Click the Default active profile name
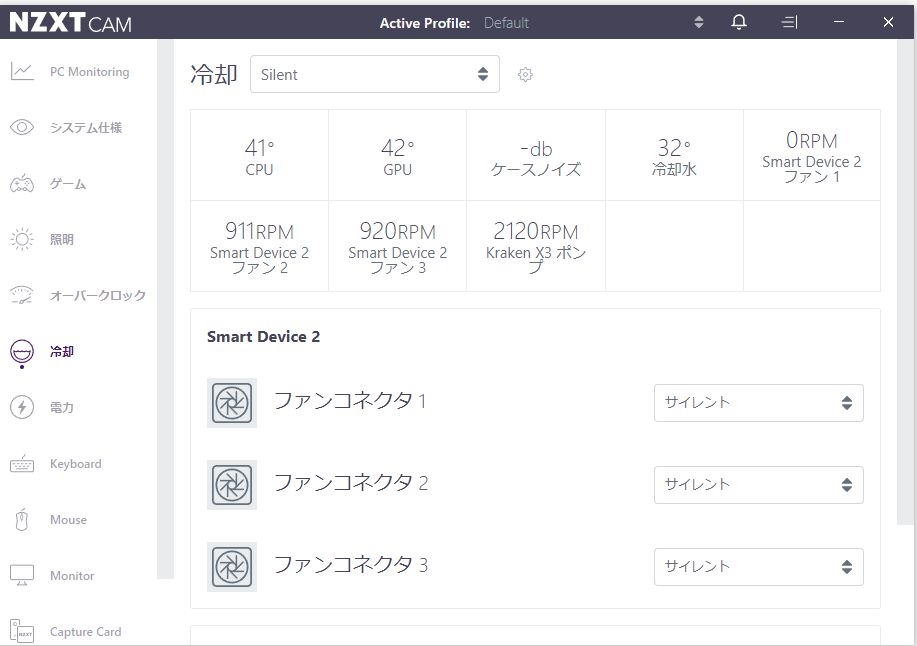This screenshot has height=646, width=917. (x=506, y=23)
